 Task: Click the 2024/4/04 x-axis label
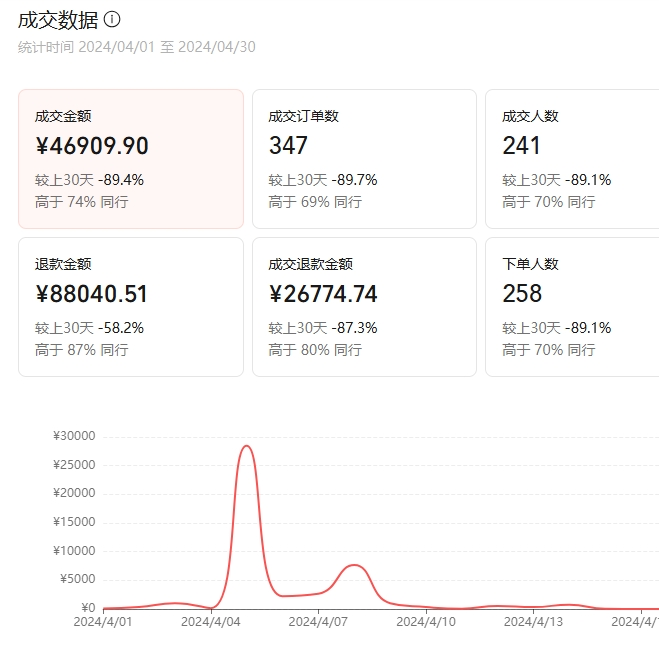click(x=210, y=621)
